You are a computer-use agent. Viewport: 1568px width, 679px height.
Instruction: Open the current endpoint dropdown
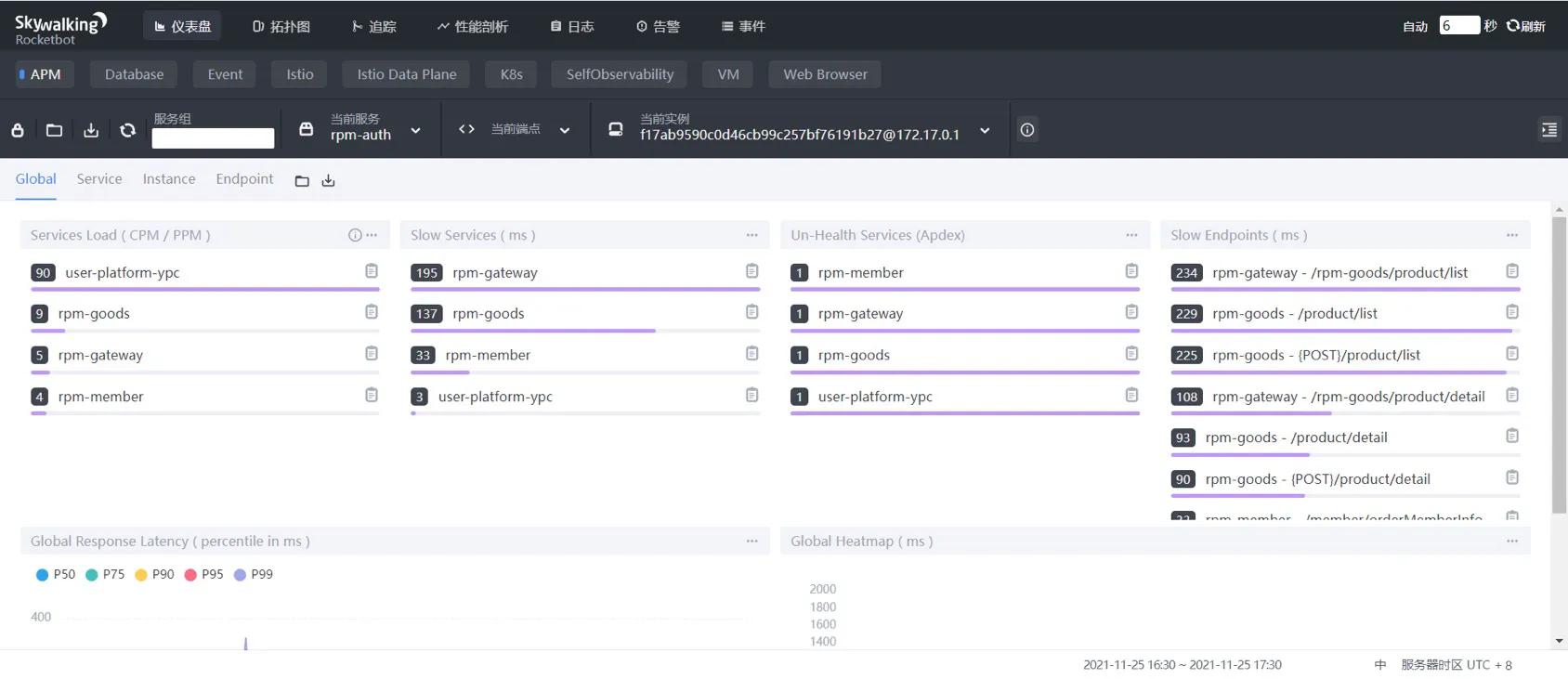[x=564, y=130]
